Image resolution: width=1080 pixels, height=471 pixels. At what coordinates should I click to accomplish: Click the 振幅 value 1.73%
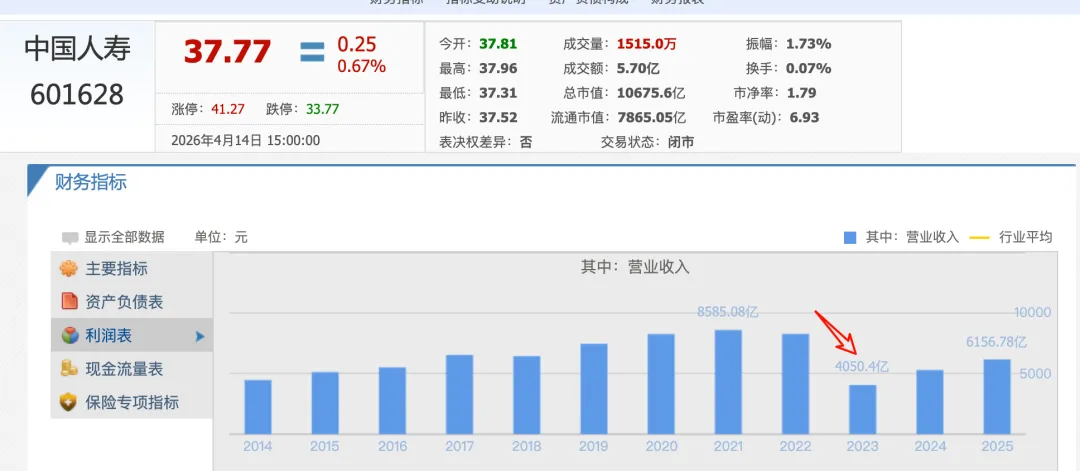[809, 44]
